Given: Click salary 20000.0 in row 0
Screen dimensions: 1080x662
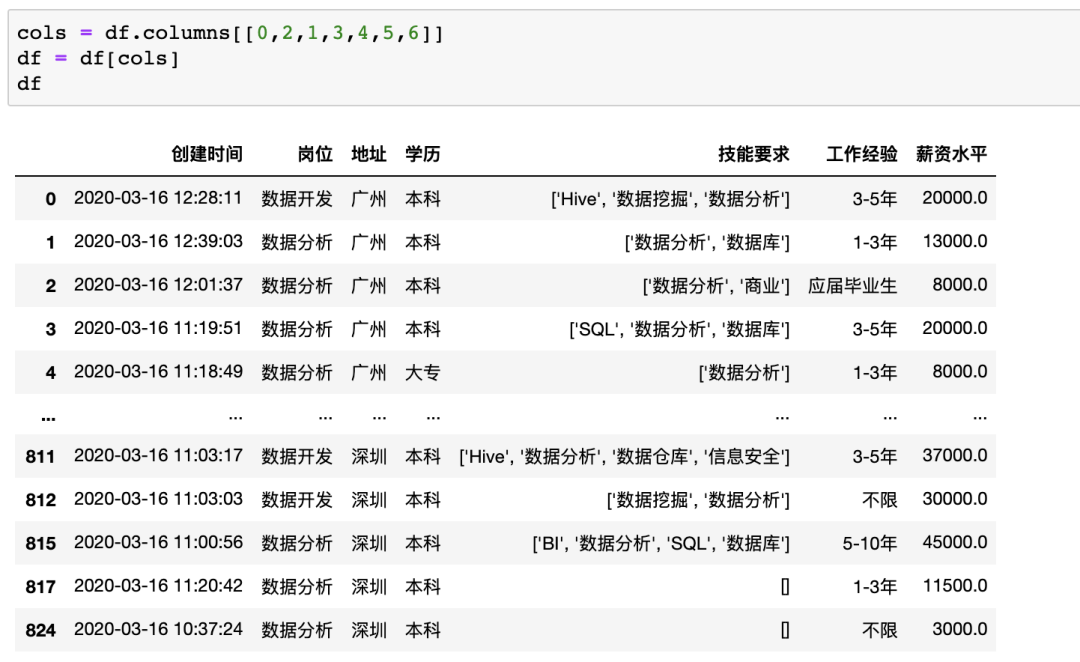Looking at the screenshot, I should click(955, 198).
